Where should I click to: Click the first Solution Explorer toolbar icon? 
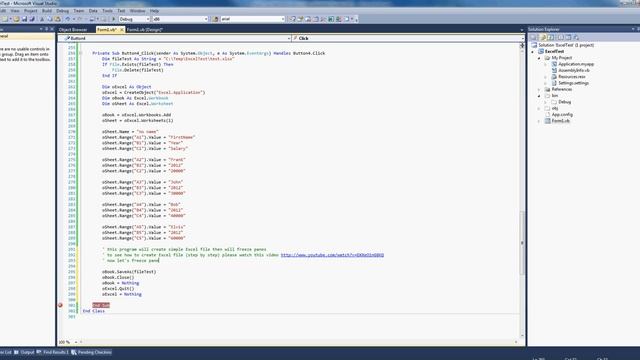click(x=533, y=37)
